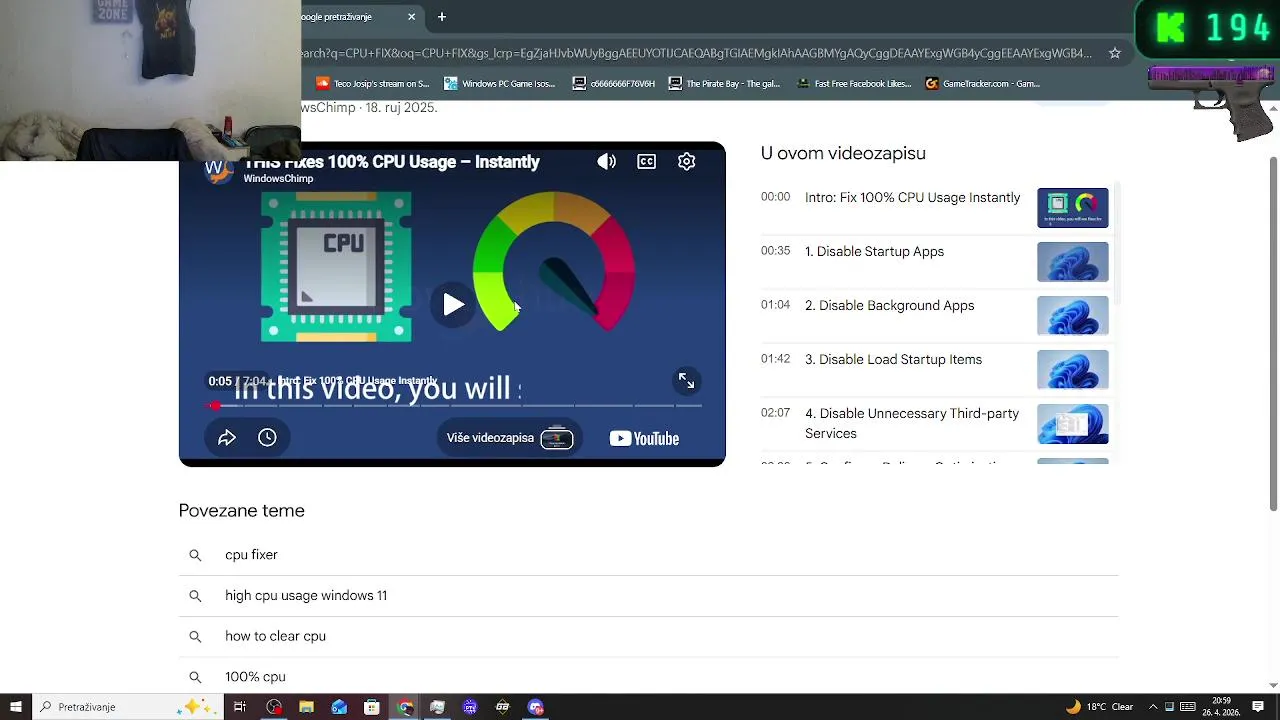Jump to chapter '3. Disable Load Startup Items'

893,360
